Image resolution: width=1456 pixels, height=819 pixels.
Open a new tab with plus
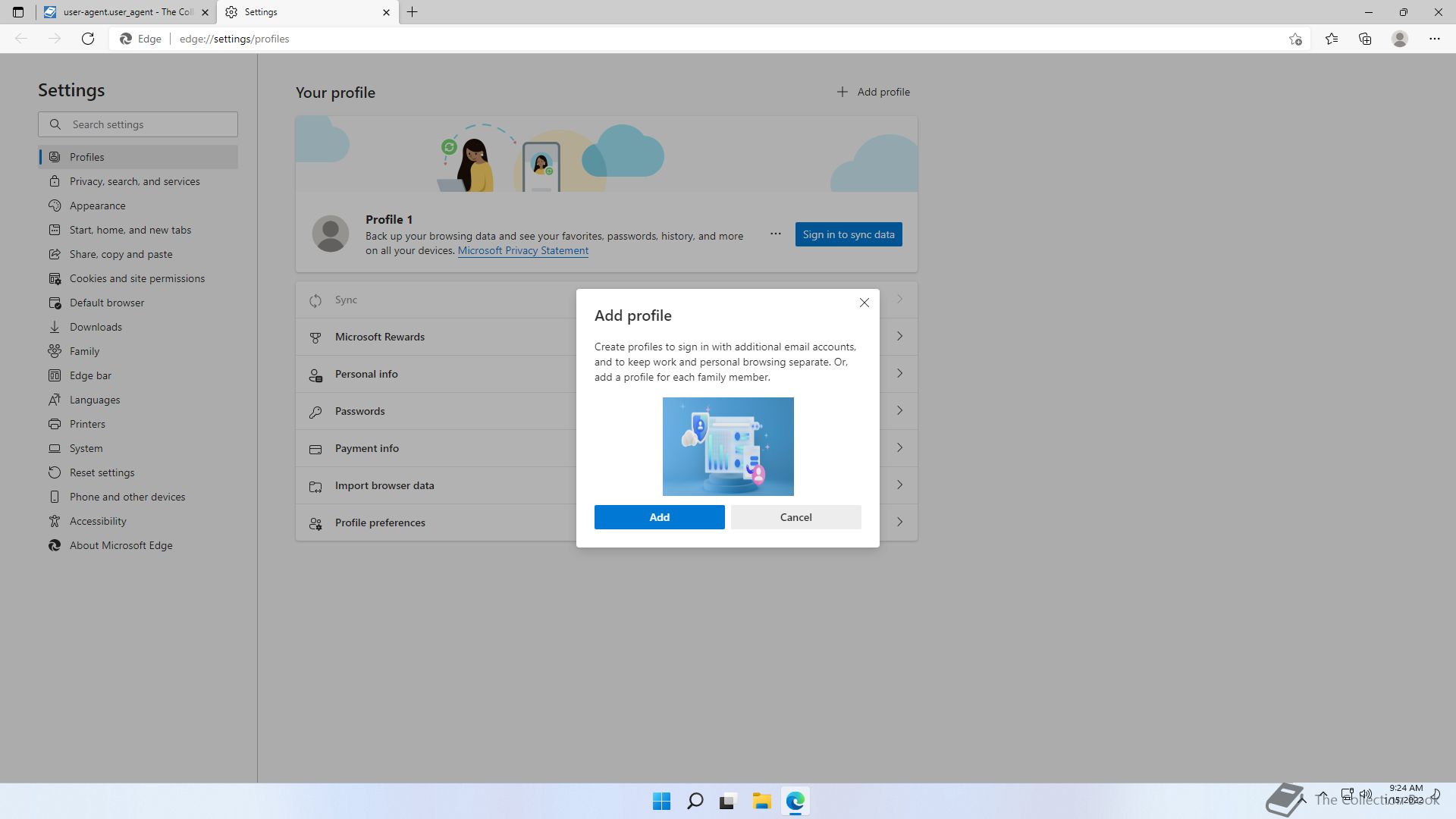pos(413,12)
